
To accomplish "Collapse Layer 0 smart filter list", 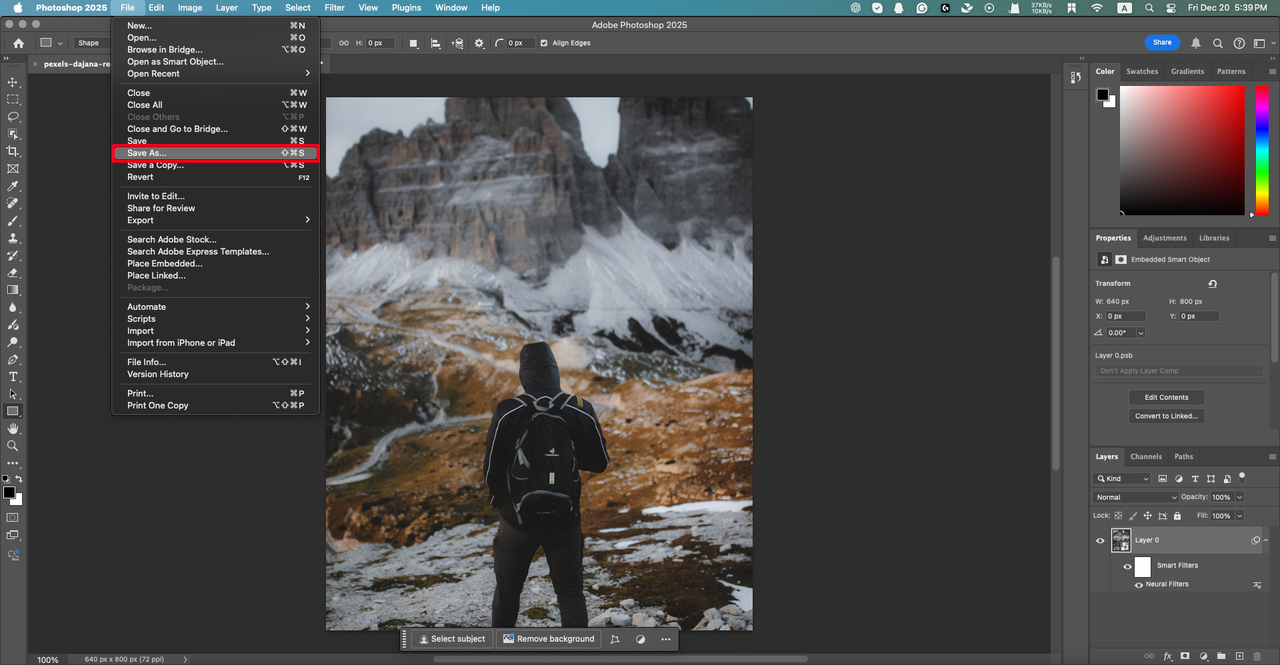I will click(x=1266, y=540).
